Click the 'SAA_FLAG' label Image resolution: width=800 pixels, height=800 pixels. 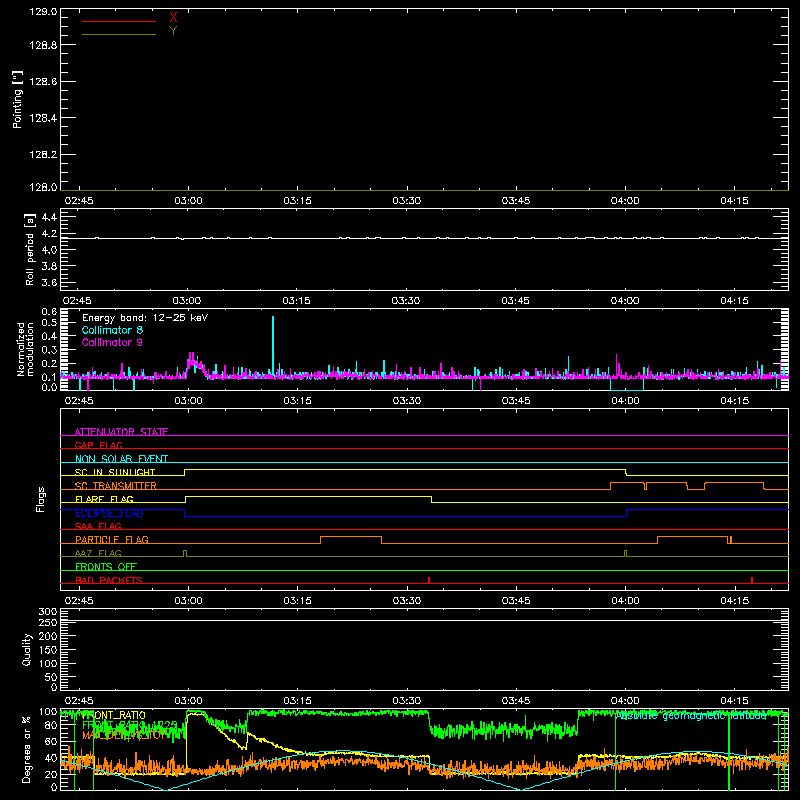pos(98,526)
